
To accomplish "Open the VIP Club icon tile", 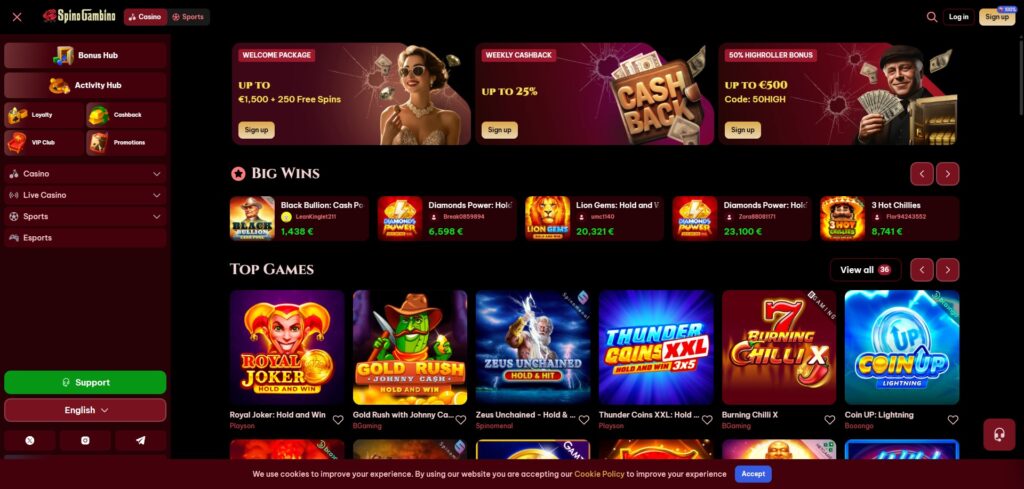I will (x=44, y=142).
